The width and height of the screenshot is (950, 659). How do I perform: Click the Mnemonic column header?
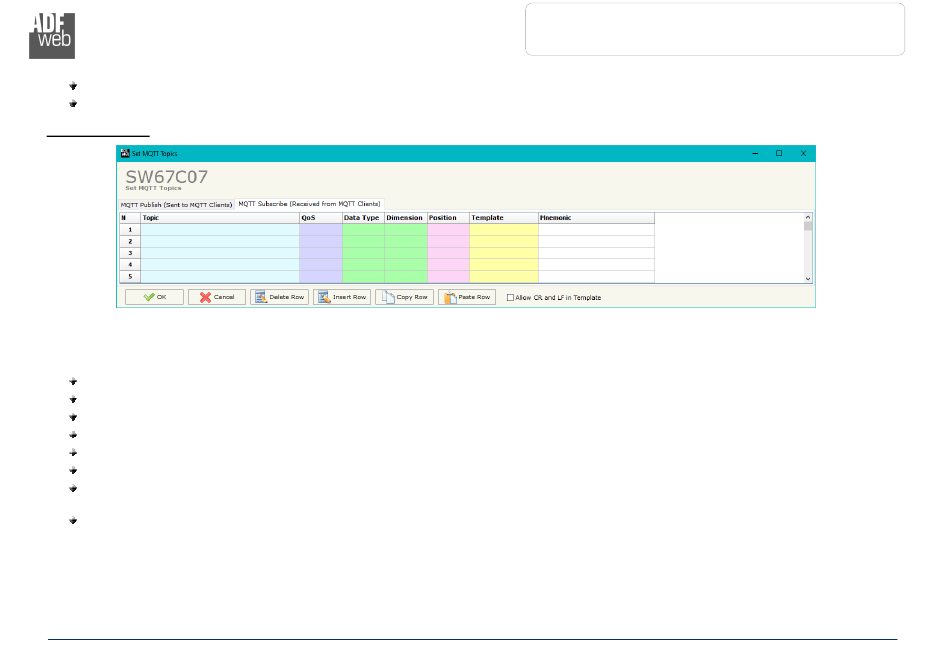click(596, 217)
